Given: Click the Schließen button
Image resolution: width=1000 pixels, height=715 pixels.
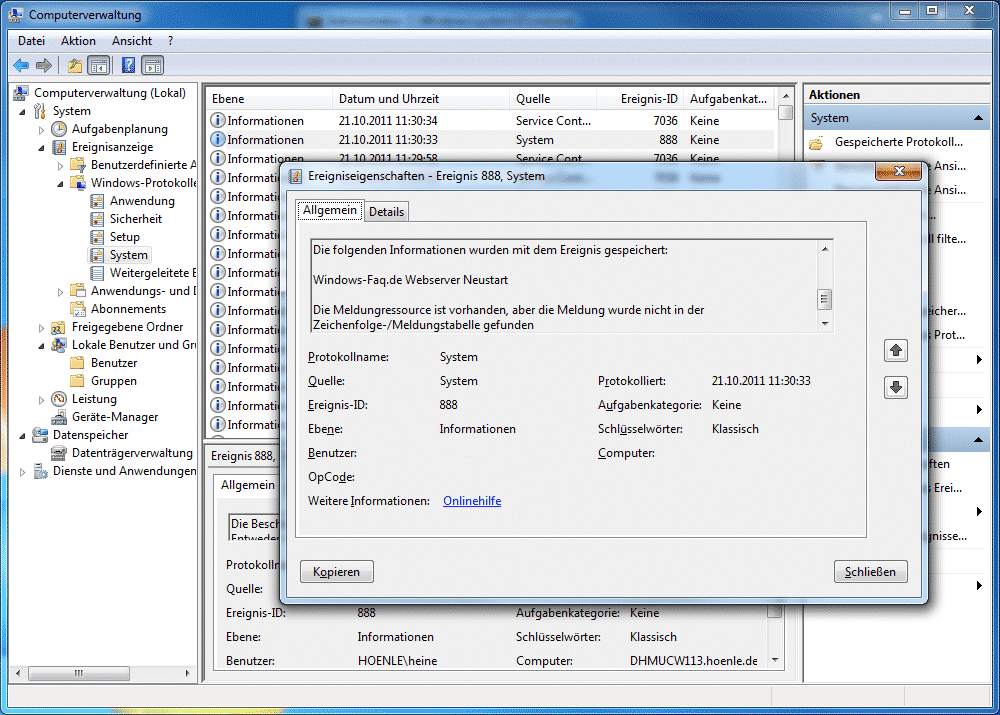Looking at the screenshot, I should tap(871, 572).
